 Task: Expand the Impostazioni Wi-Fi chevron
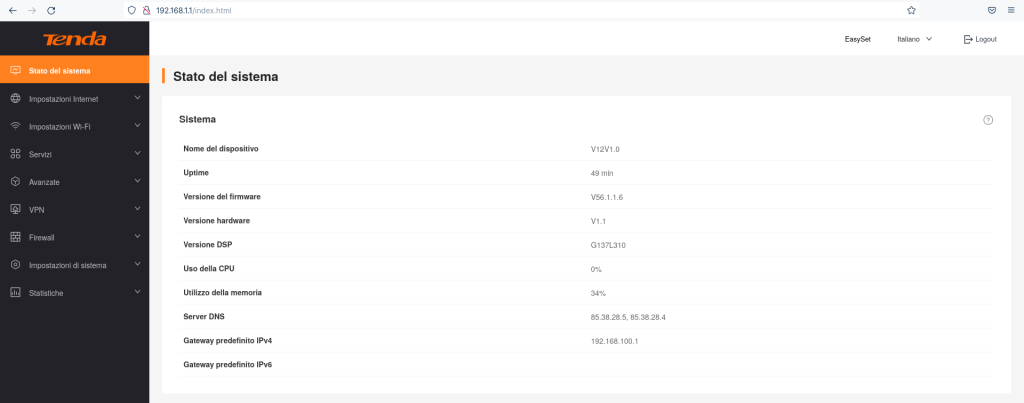[x=137, y=126]
